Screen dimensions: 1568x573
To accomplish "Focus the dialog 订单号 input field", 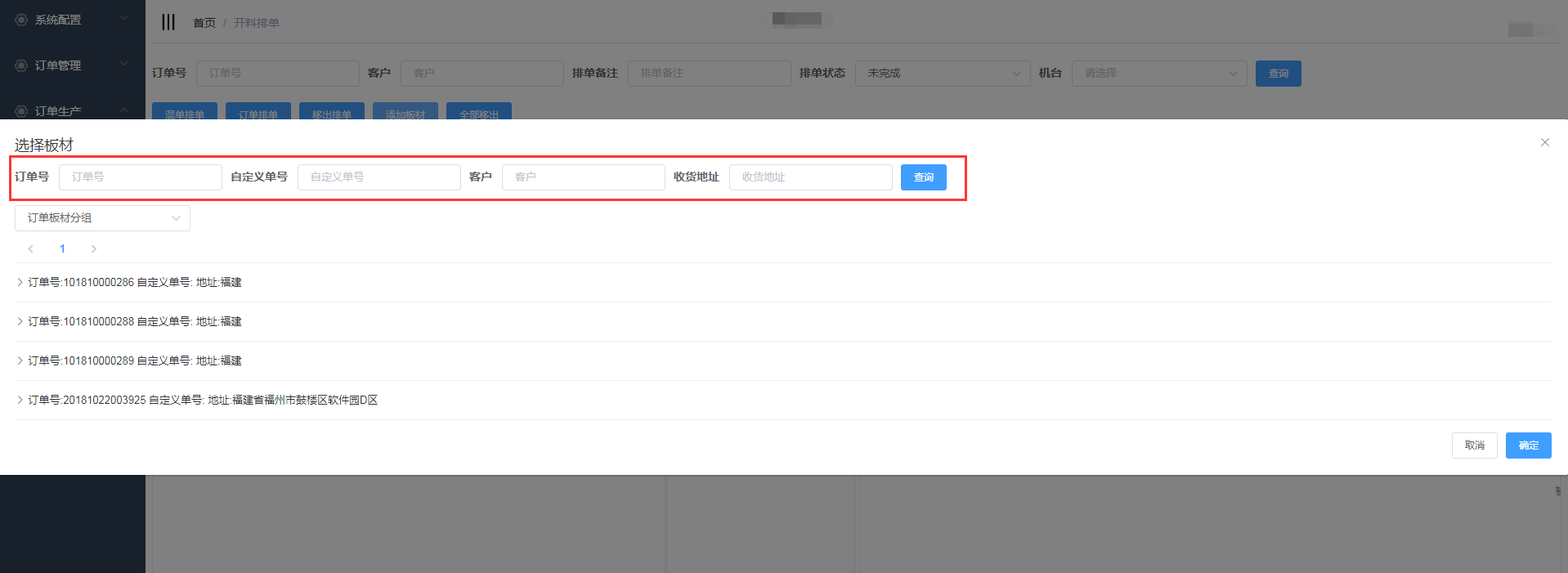I will tap(140, 177).
